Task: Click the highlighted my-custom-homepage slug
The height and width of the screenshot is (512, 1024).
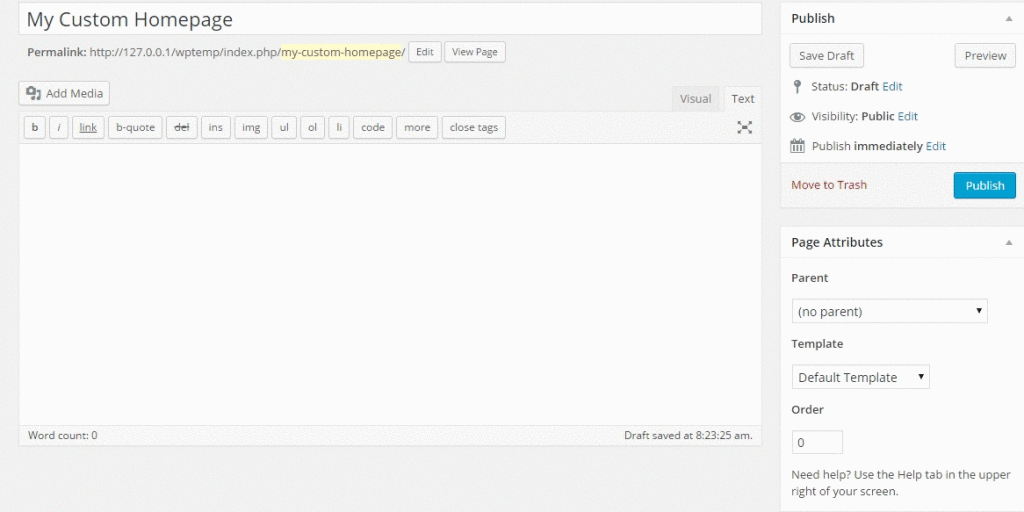Action: click(x=342, y=52)
